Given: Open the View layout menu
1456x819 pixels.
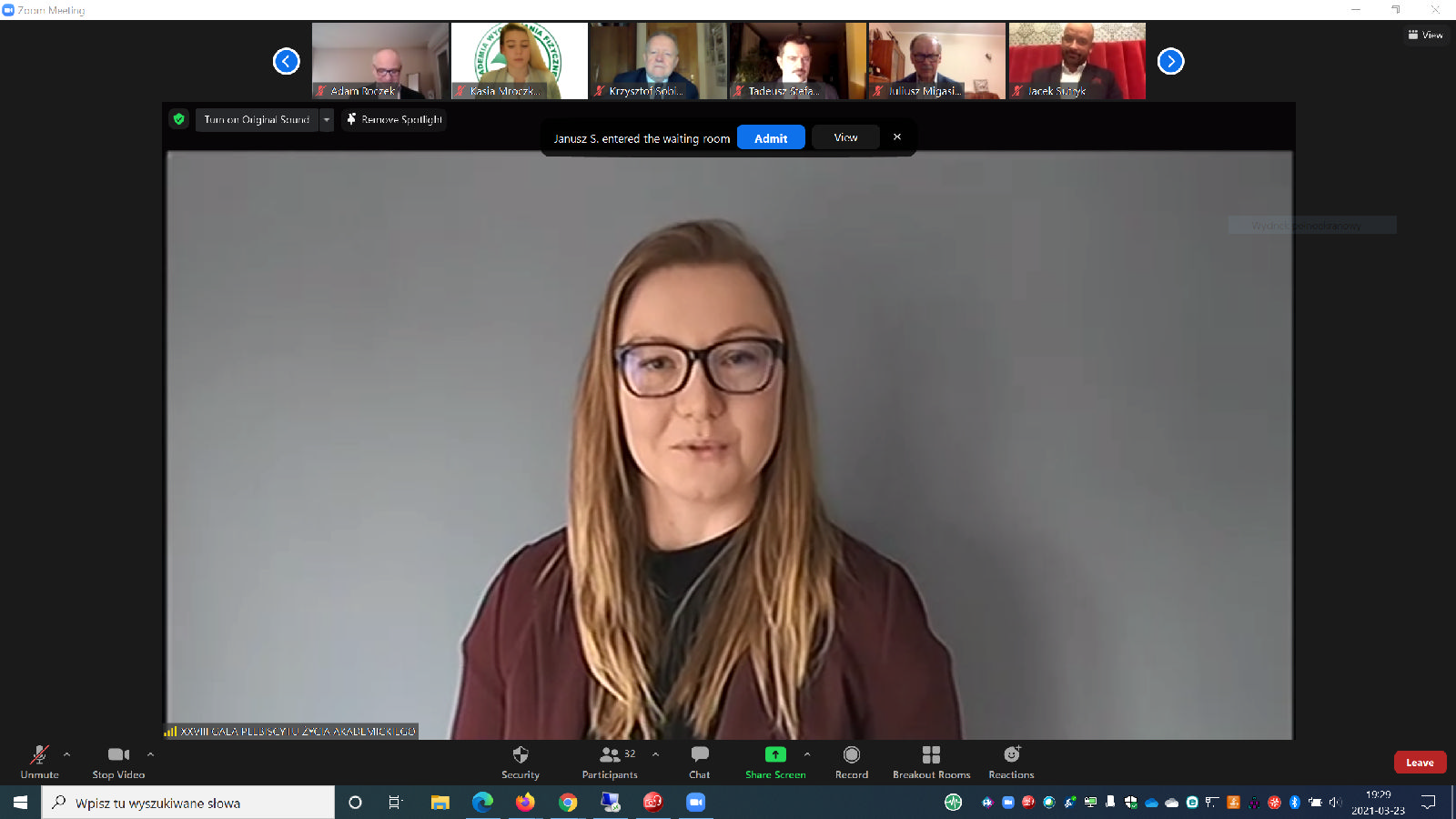Looking at the screenshot, I should click(x=1425, y=35).
